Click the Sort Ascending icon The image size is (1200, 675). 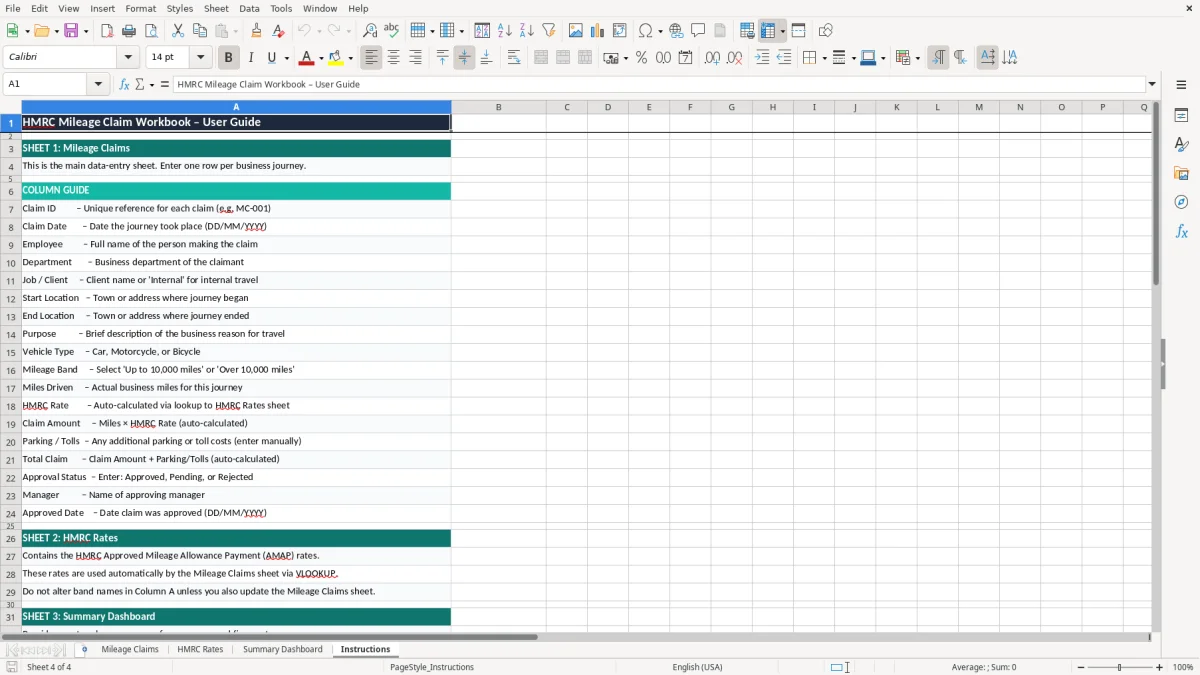click(505, 31)
